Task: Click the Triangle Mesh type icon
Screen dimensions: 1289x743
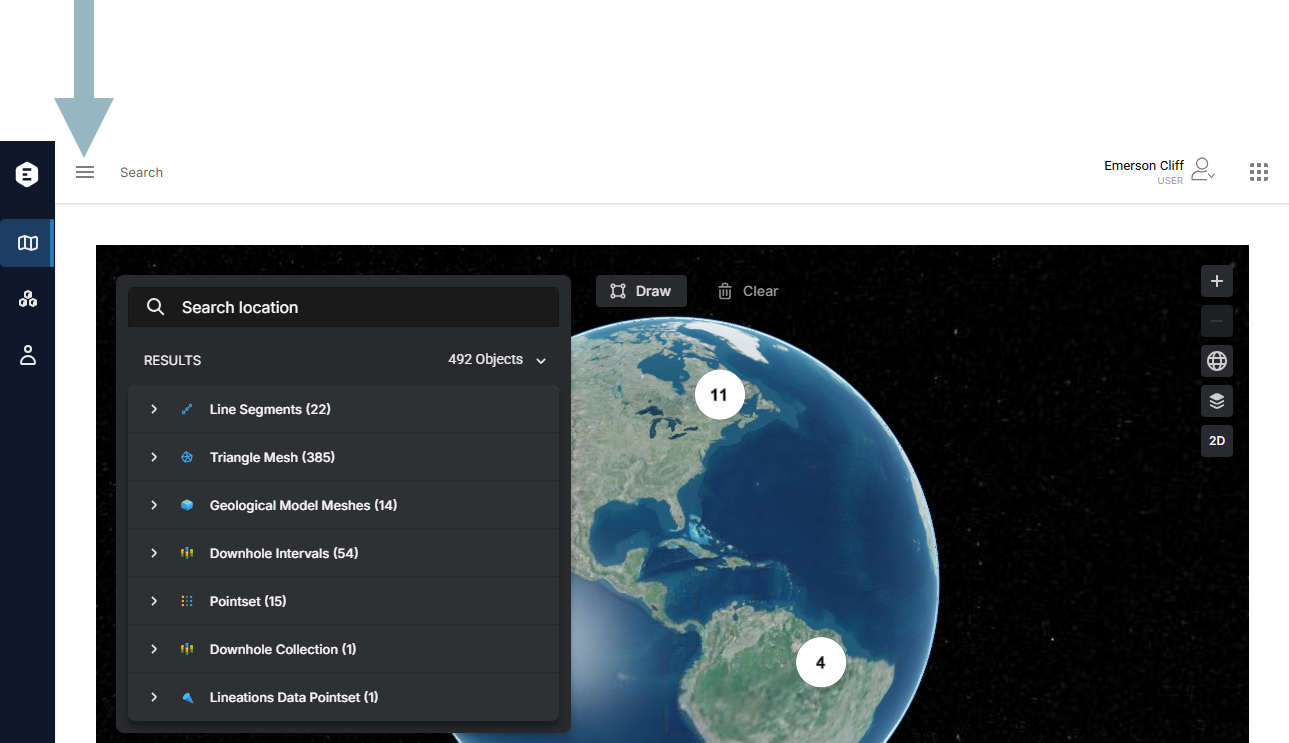Action: [187, 457]
